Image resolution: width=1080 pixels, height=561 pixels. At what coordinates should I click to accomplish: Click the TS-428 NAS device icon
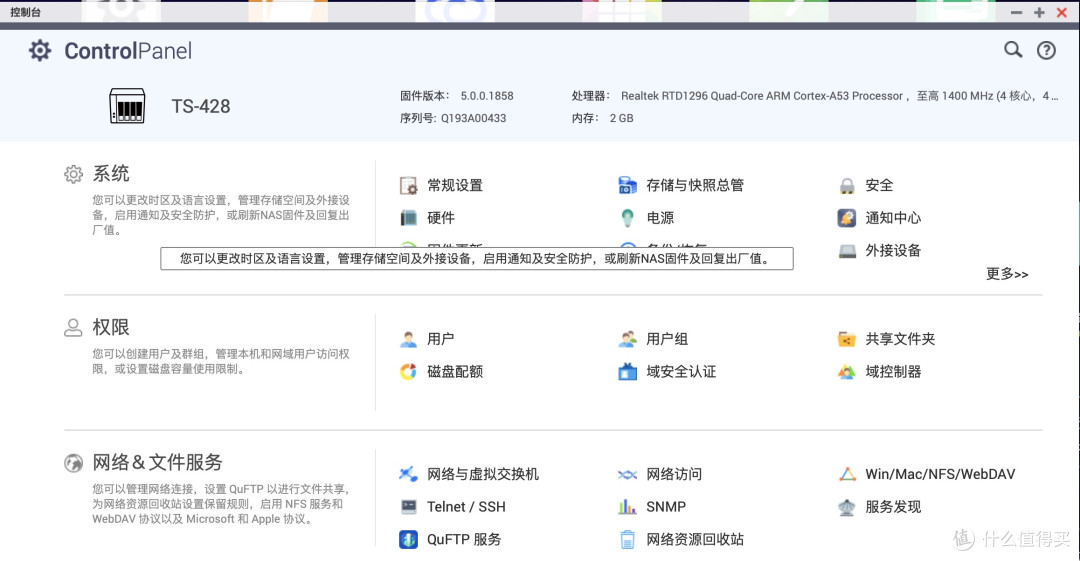click(x=127, y=106)
